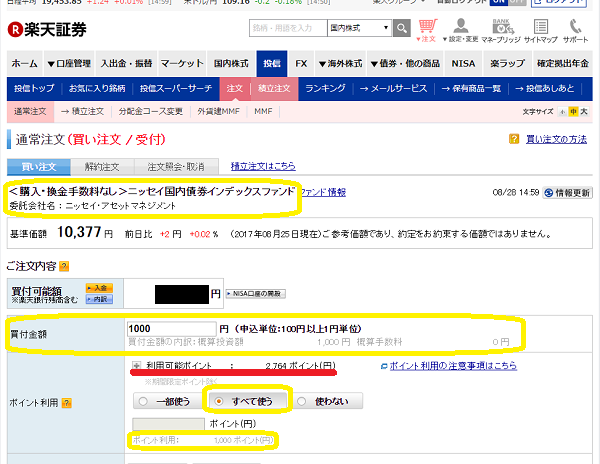This screenshot has height=464, width=600.
Task: Open the 入出金・振替 menu
Action: tap(126, 63)
